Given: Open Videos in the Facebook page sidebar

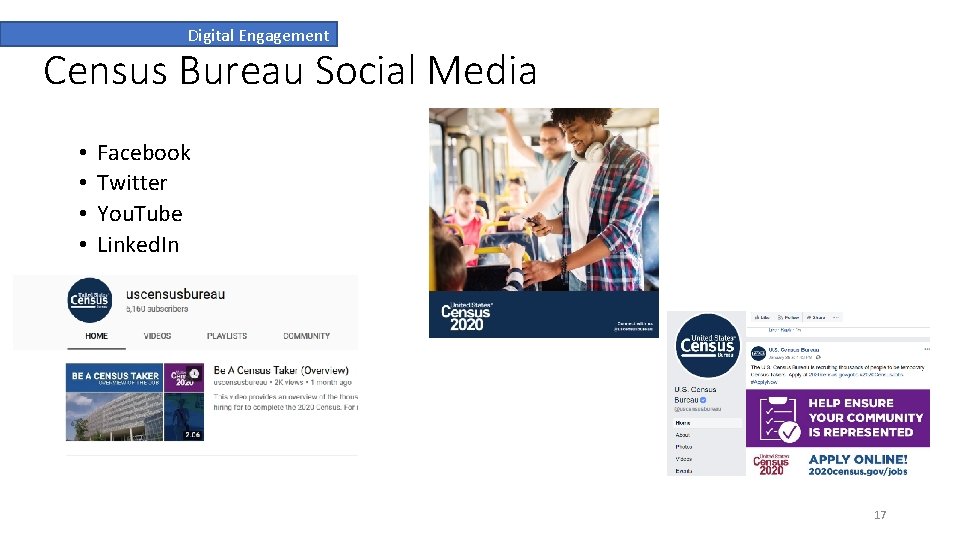Looking at the screenshot, I should pos(683,459).
